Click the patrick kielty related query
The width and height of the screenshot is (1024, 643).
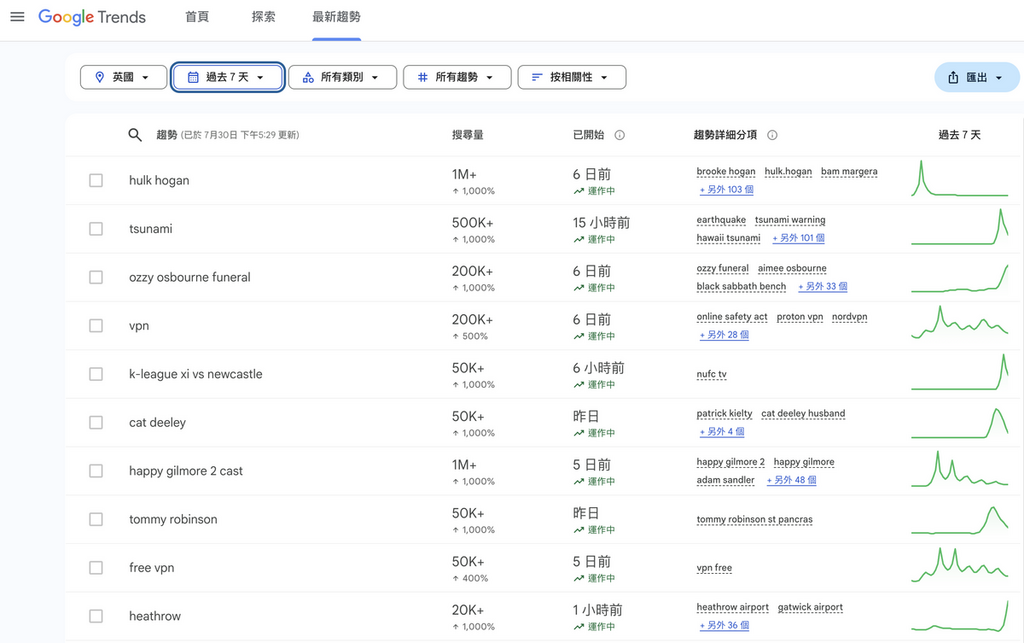[724, 413]
